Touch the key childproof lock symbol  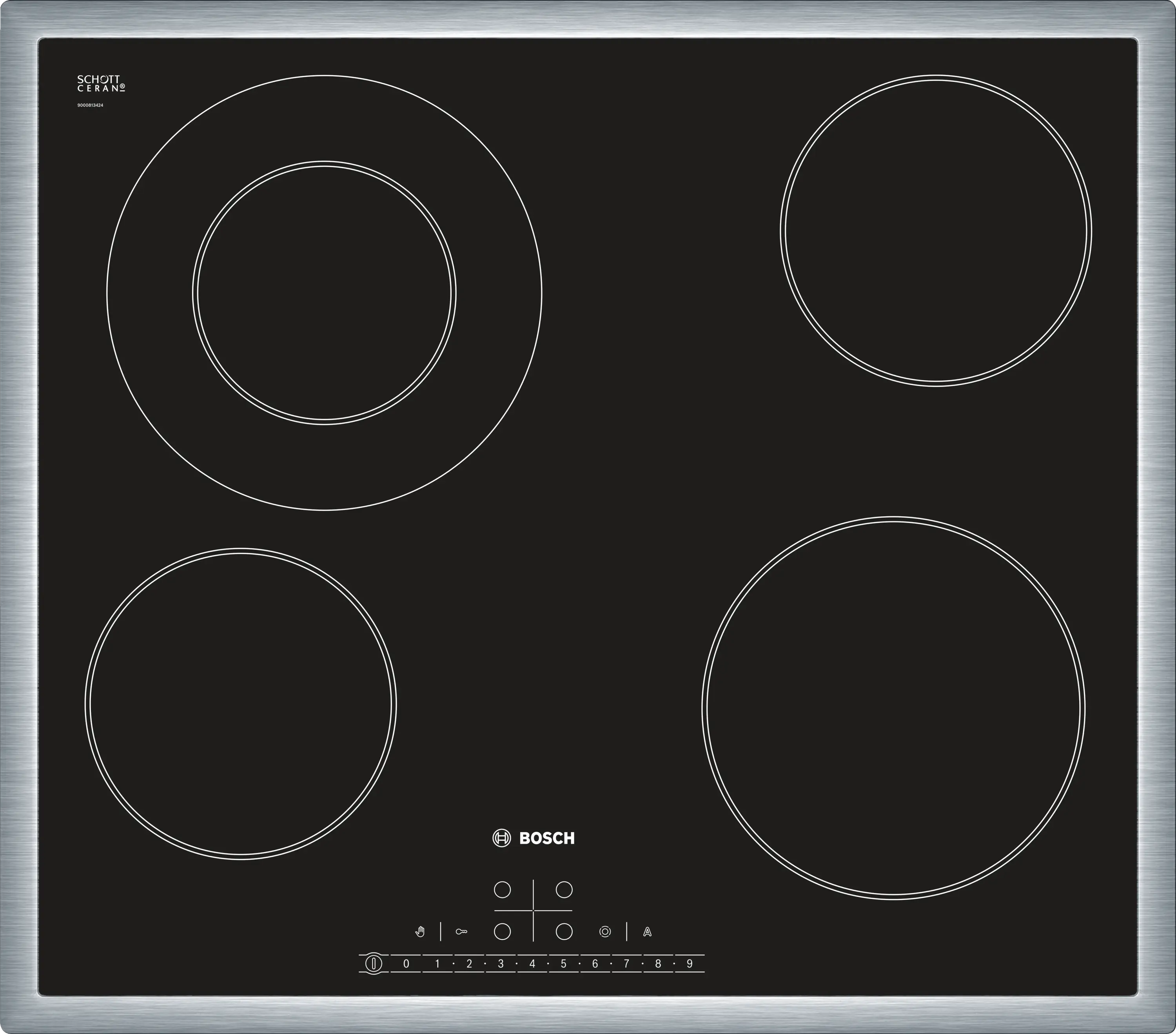pos(461,932)
